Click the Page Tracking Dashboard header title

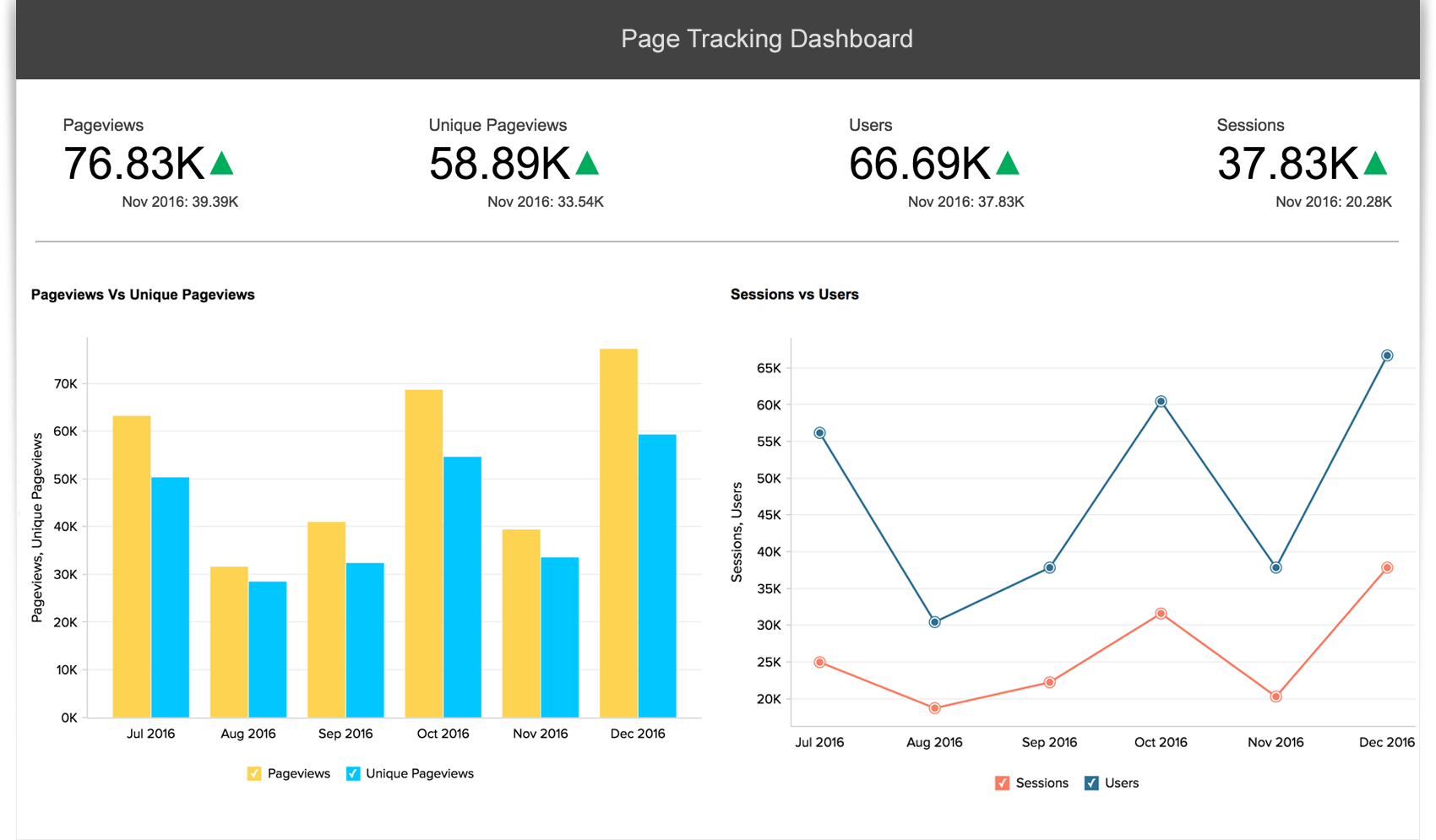(x=766, y=39)
